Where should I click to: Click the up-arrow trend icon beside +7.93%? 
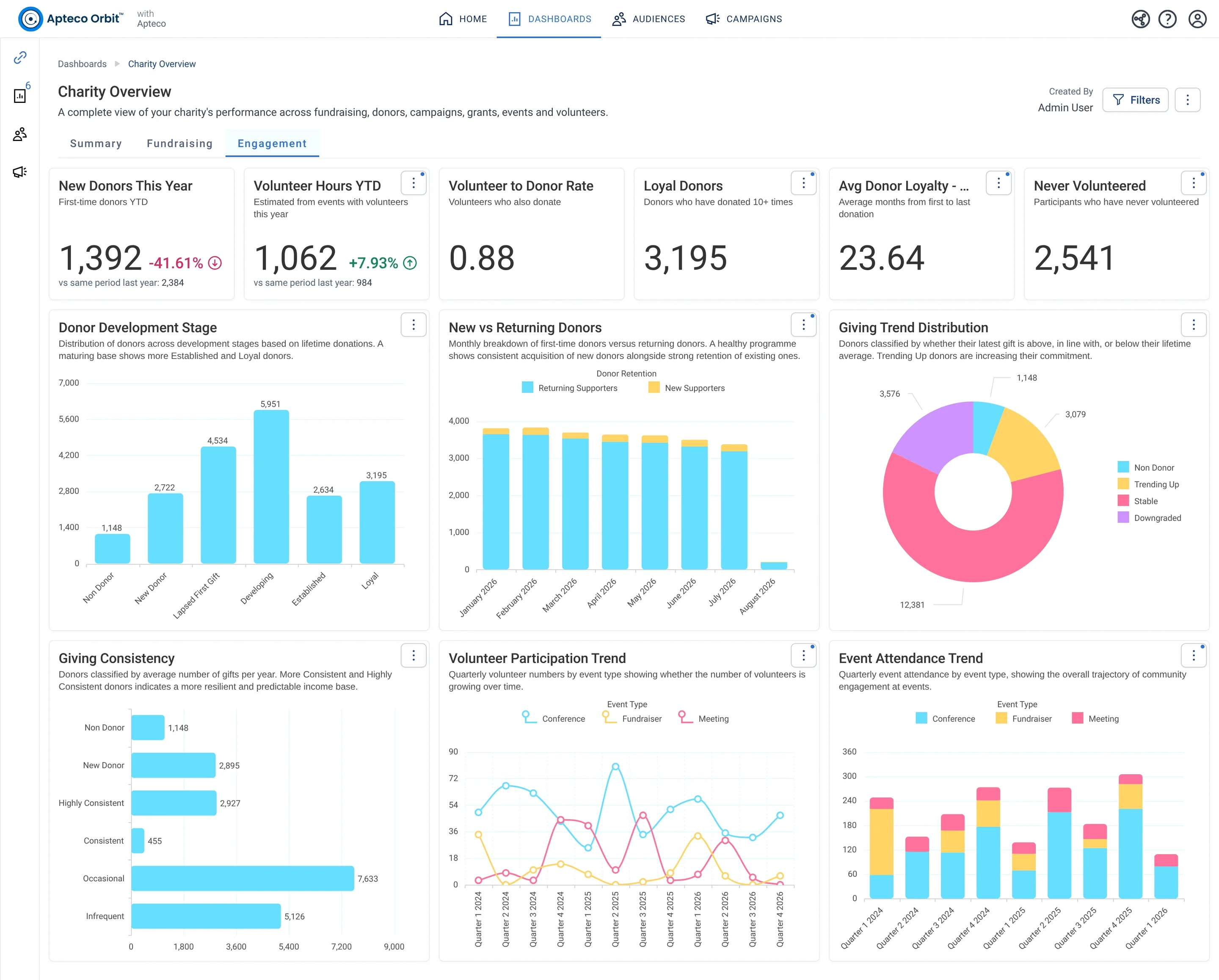[410, 263]
